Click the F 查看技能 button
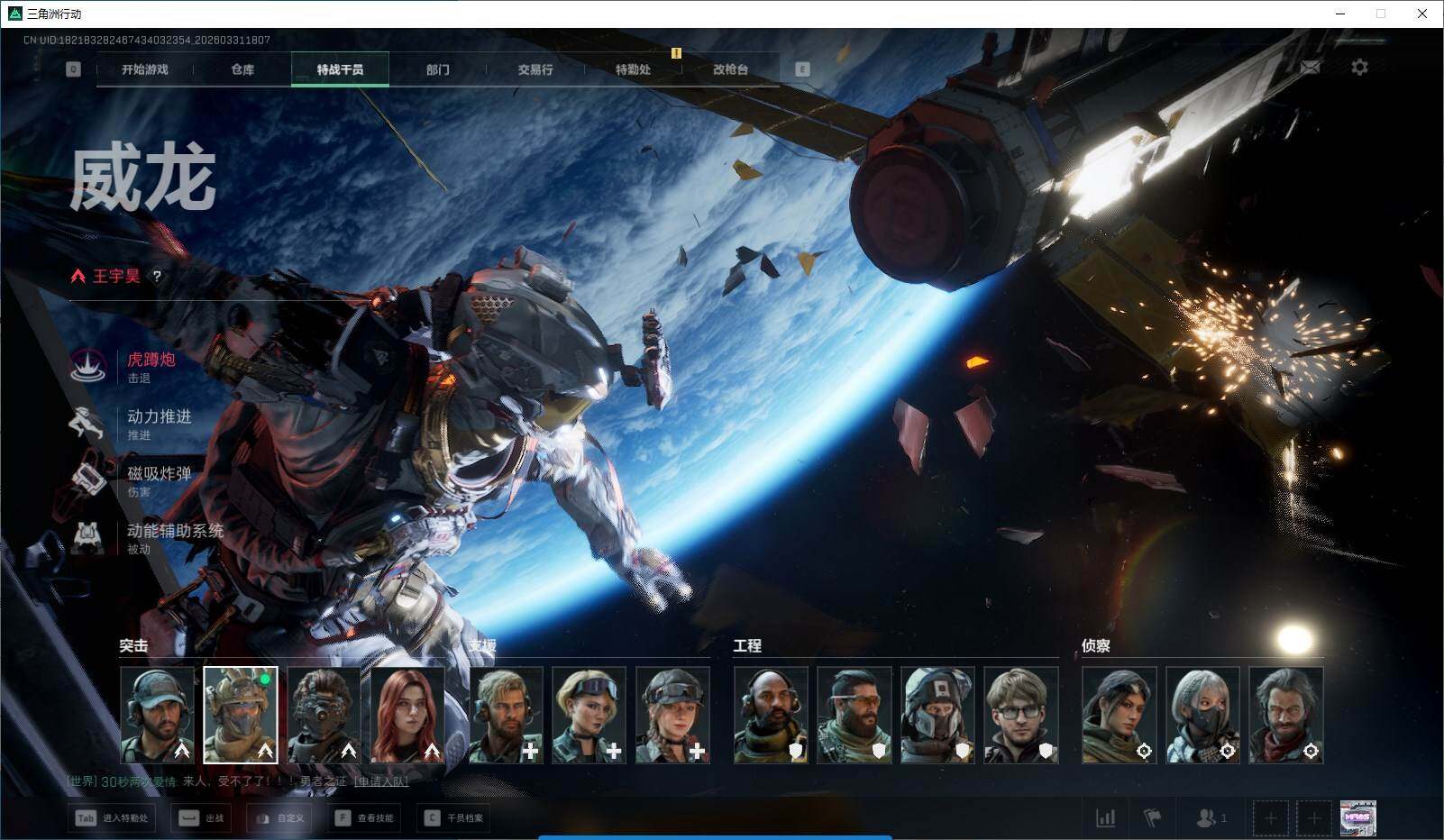The width and height of the screenshot is (1444, 840). (364, 818)
